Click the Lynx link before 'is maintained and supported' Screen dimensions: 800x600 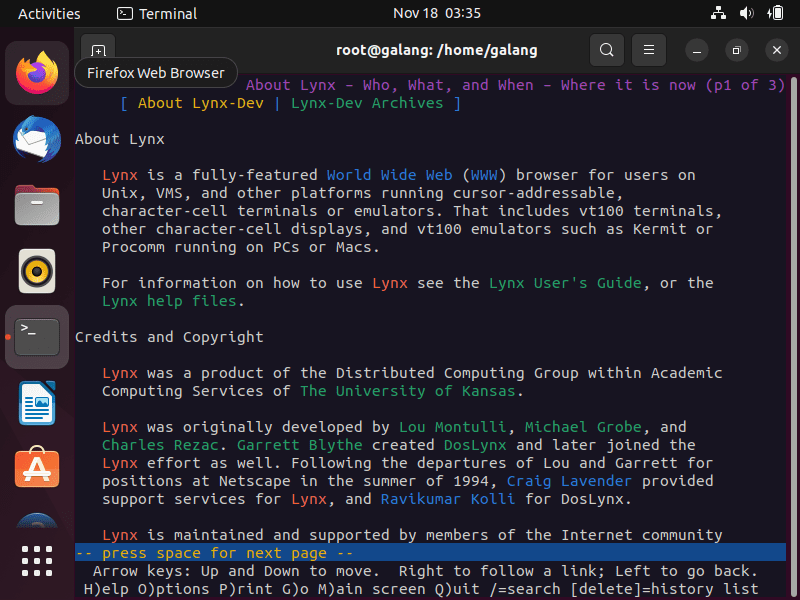tap(120, 535)
